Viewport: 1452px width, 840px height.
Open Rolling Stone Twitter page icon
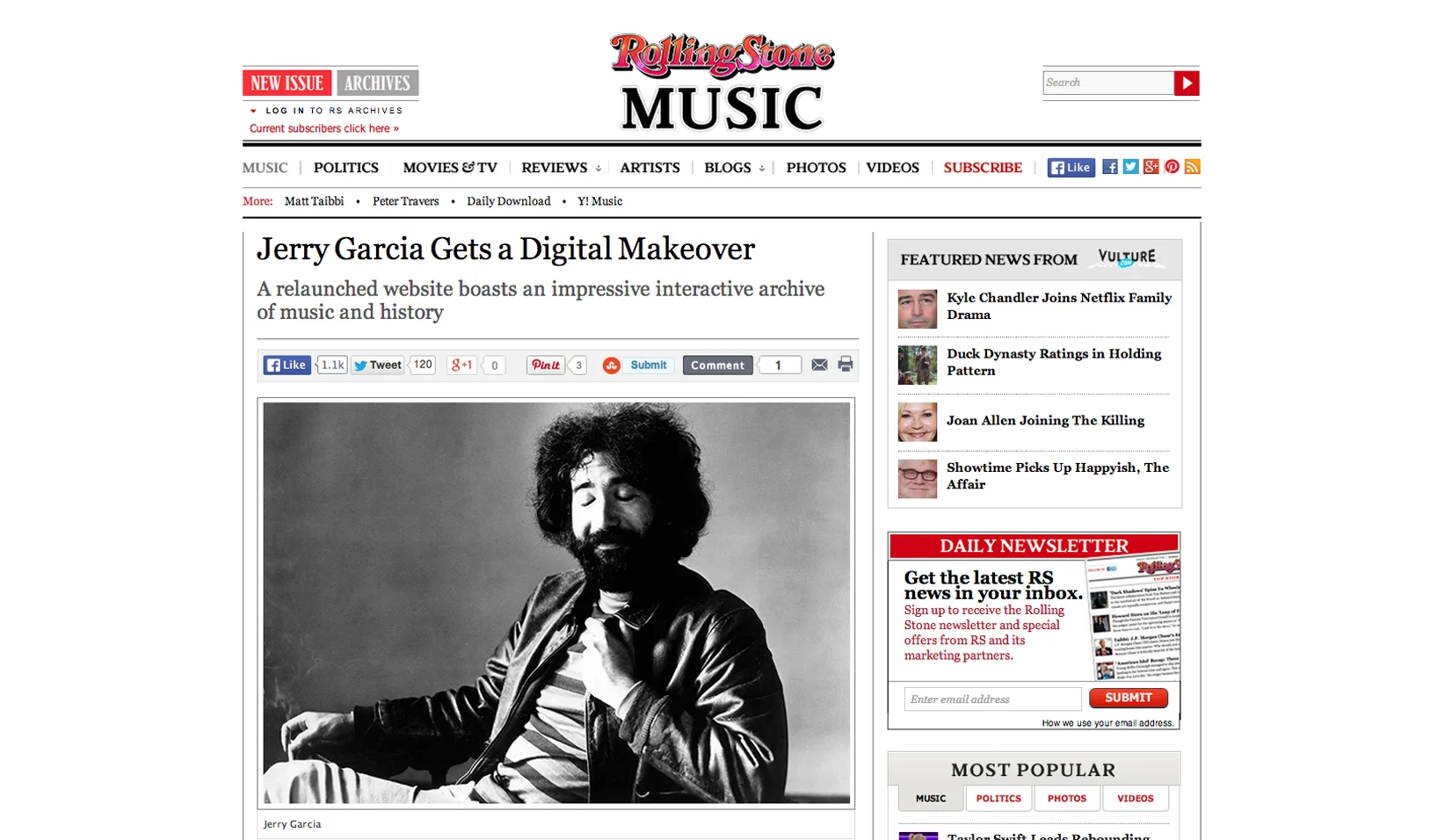[1130, 167]
